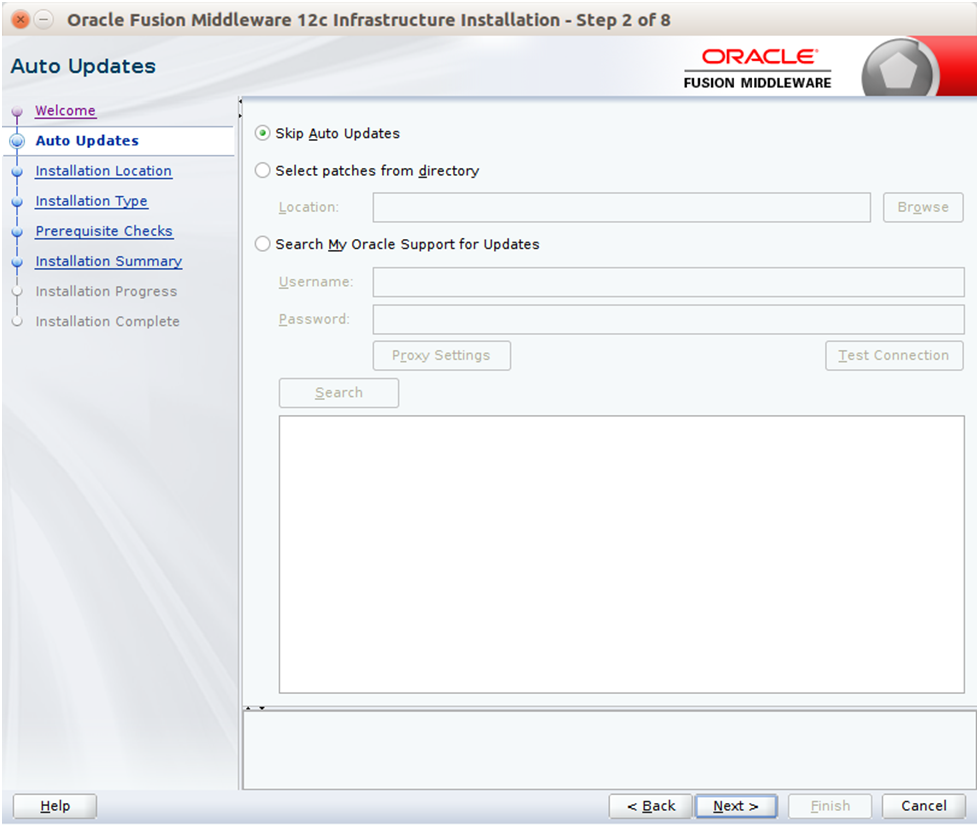Go Back to previous step
Viewport: 979px width, 827px height.
(x=651, y=806)
